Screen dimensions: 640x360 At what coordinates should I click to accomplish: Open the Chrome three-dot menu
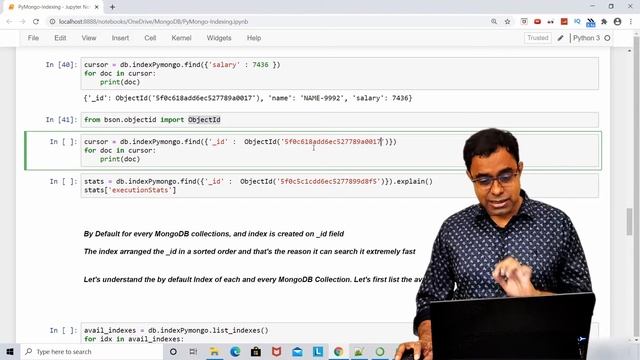tap(631, 22)
